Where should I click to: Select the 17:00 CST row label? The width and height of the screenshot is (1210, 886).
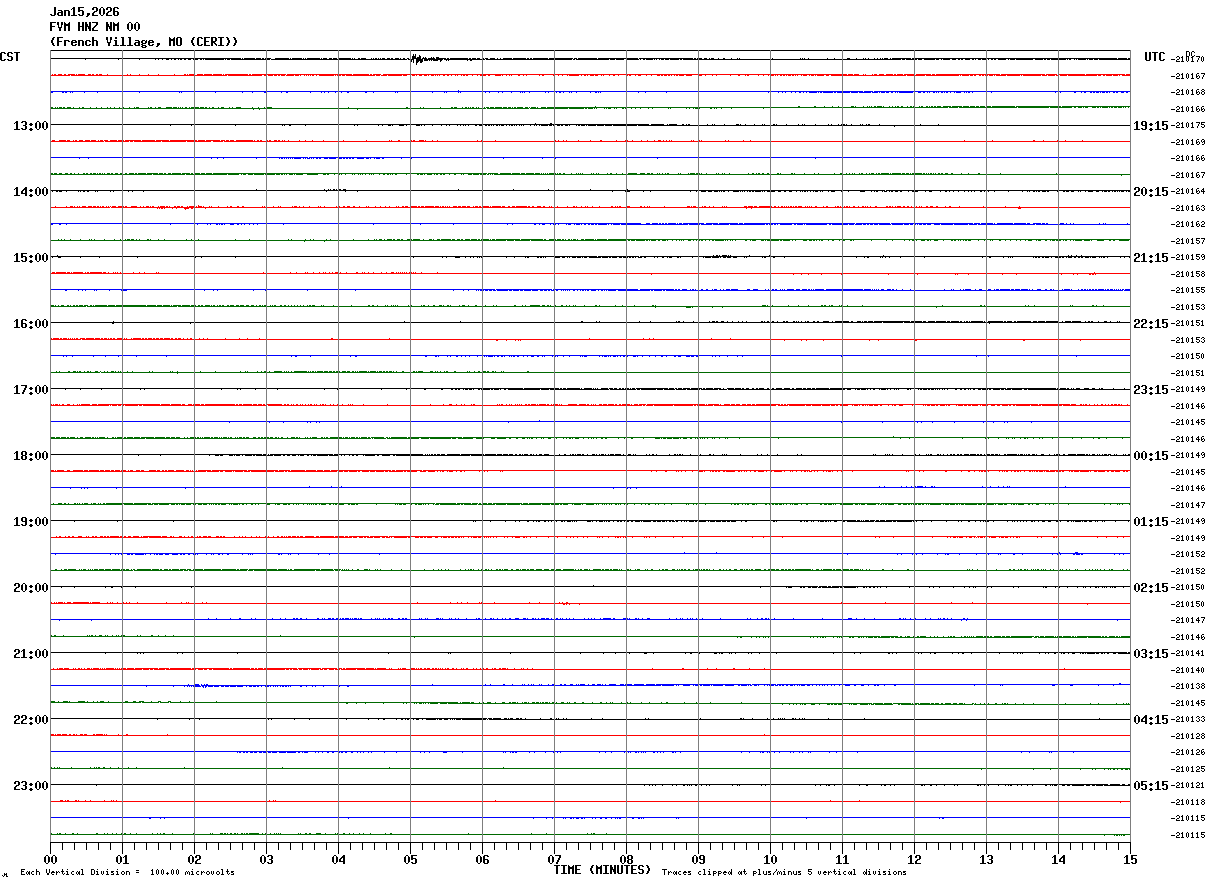(31, 390)
